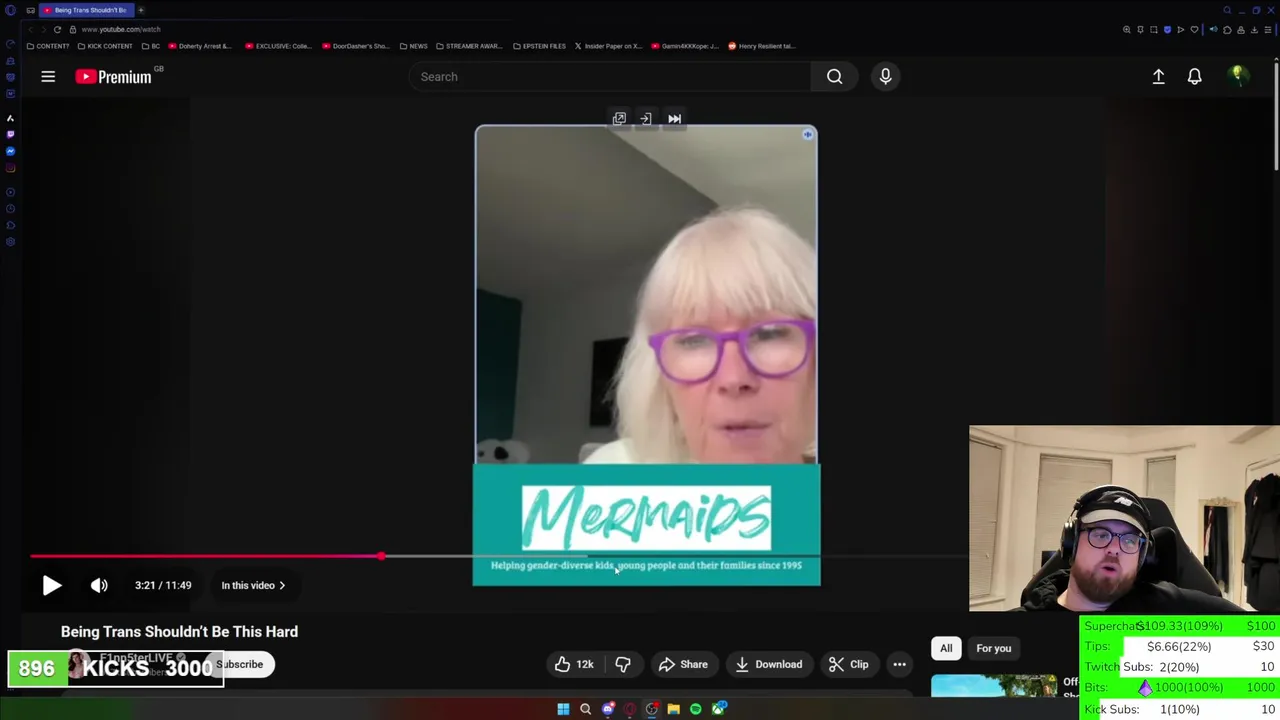The image size is (1280, 720).
Task: Open Instagram in browser sidebar
Action: pos(10,167)
